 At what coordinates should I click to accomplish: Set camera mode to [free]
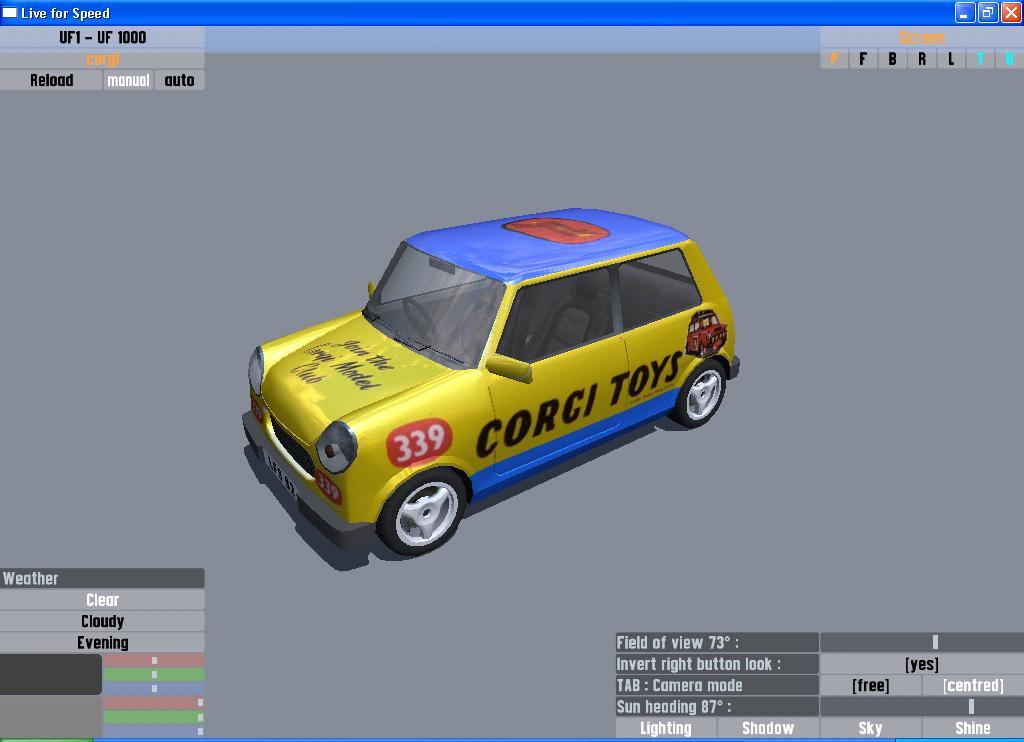[x=871, y=685]
